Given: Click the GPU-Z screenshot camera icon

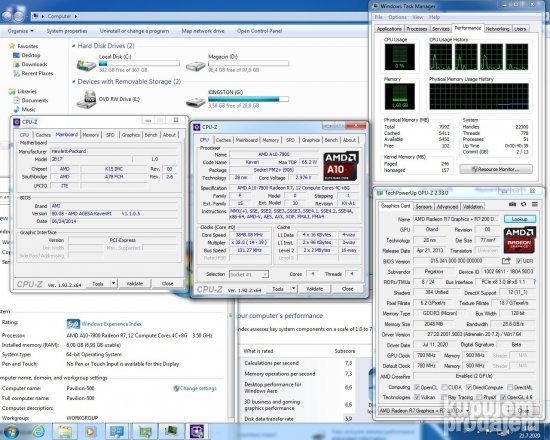Looking at the screenshot, I should [x=512, y=204].
